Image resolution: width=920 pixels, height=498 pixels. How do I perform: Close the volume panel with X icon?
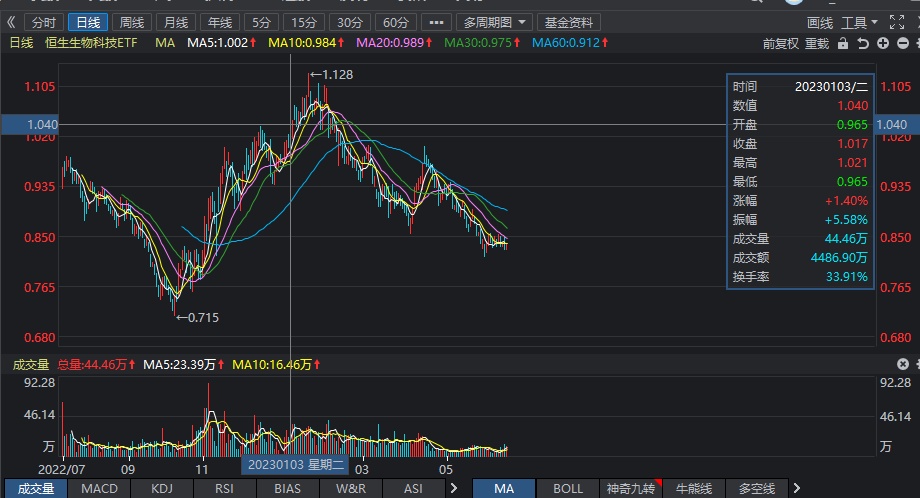pyautogui.click(x=903, y=364)
